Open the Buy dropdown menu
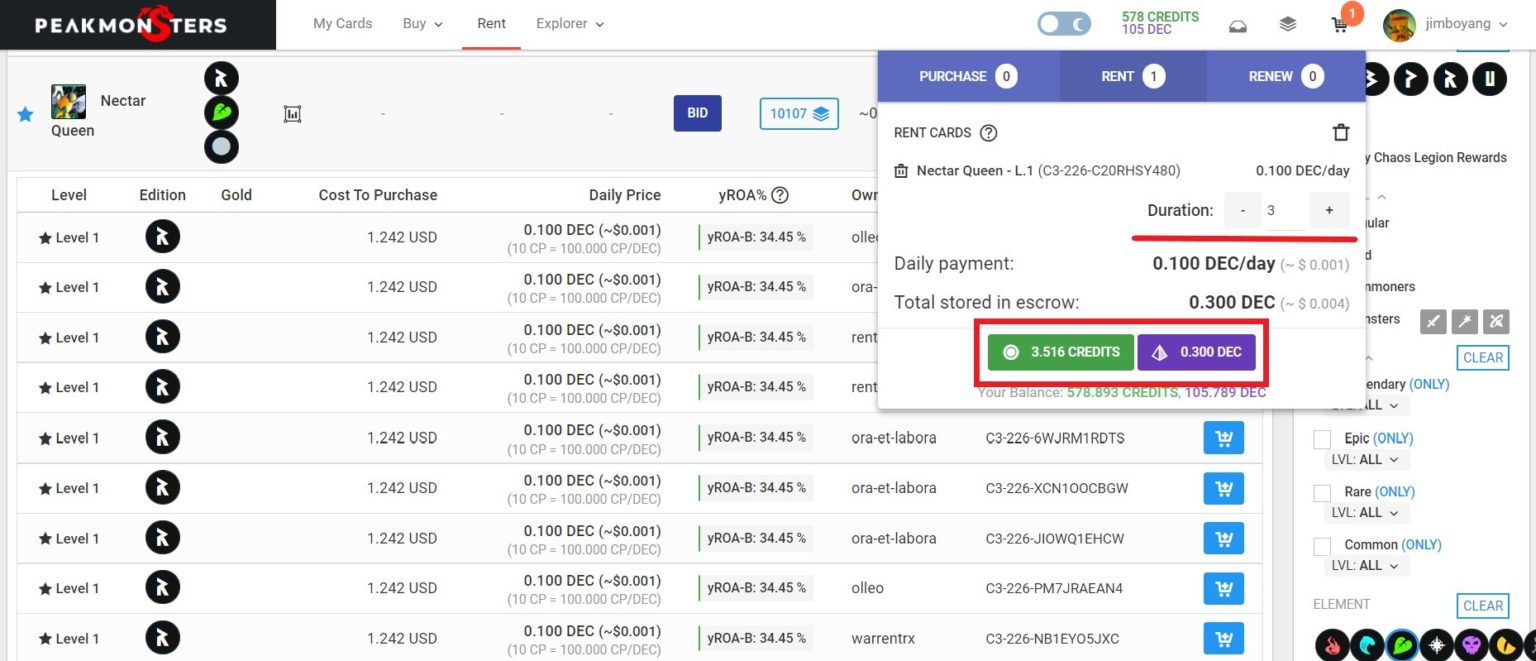The image size is (1536, 661). [x=422, y=24]
